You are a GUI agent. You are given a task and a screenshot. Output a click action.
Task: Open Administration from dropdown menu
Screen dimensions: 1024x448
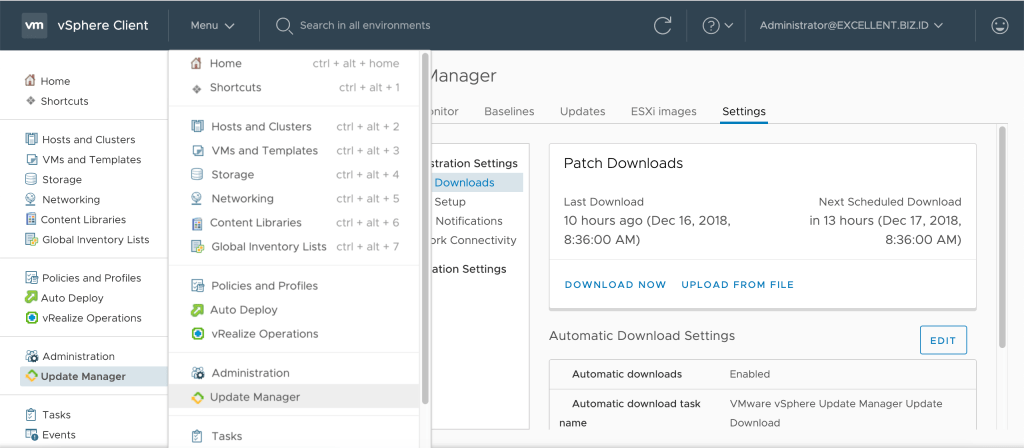250,373
